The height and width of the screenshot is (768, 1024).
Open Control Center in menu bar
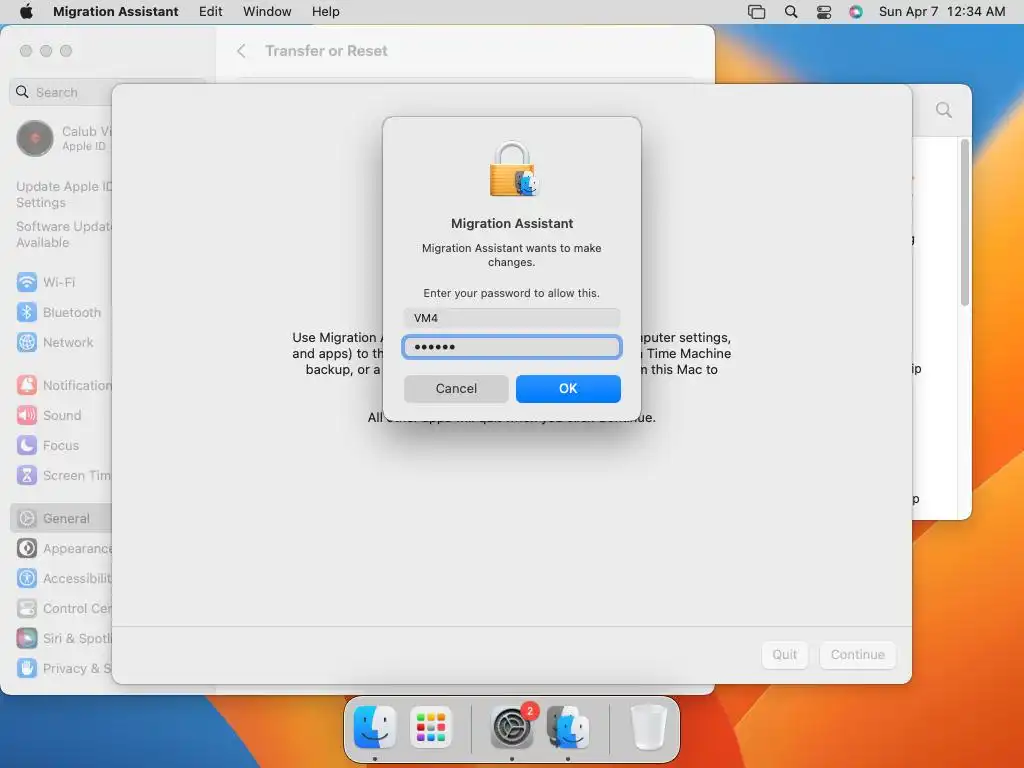pos(824,12)
